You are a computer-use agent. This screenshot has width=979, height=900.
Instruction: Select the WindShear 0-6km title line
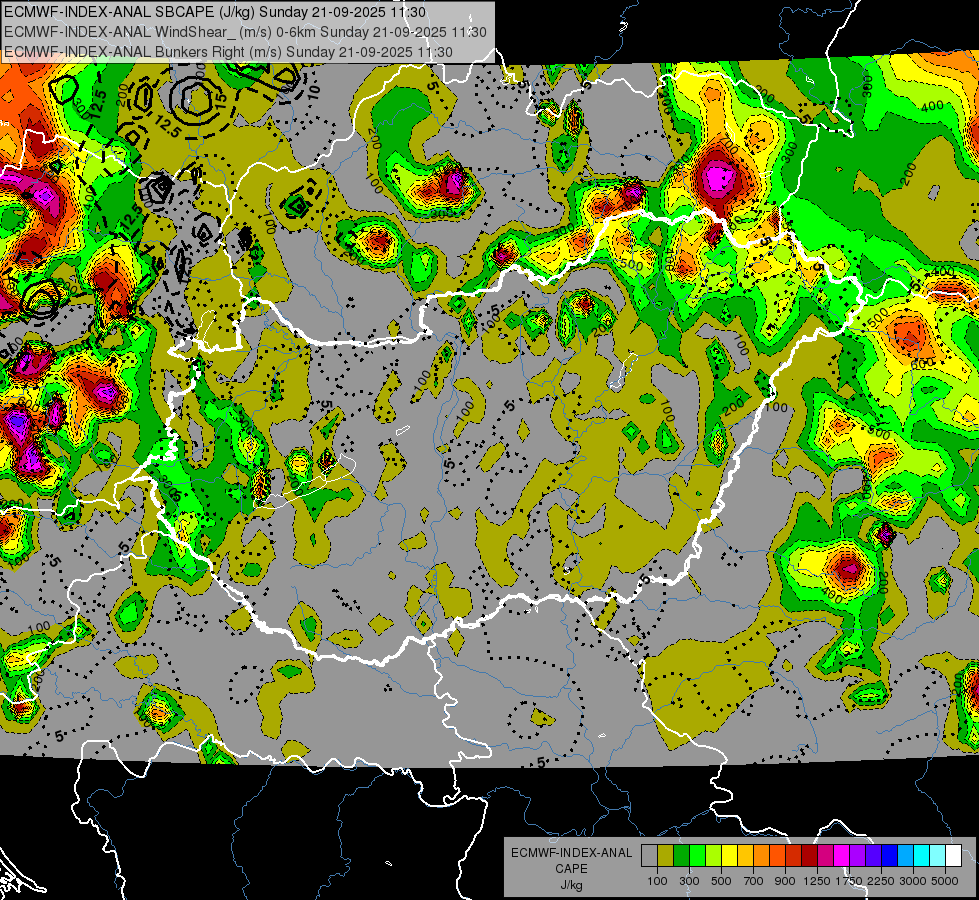pos(245,32)
